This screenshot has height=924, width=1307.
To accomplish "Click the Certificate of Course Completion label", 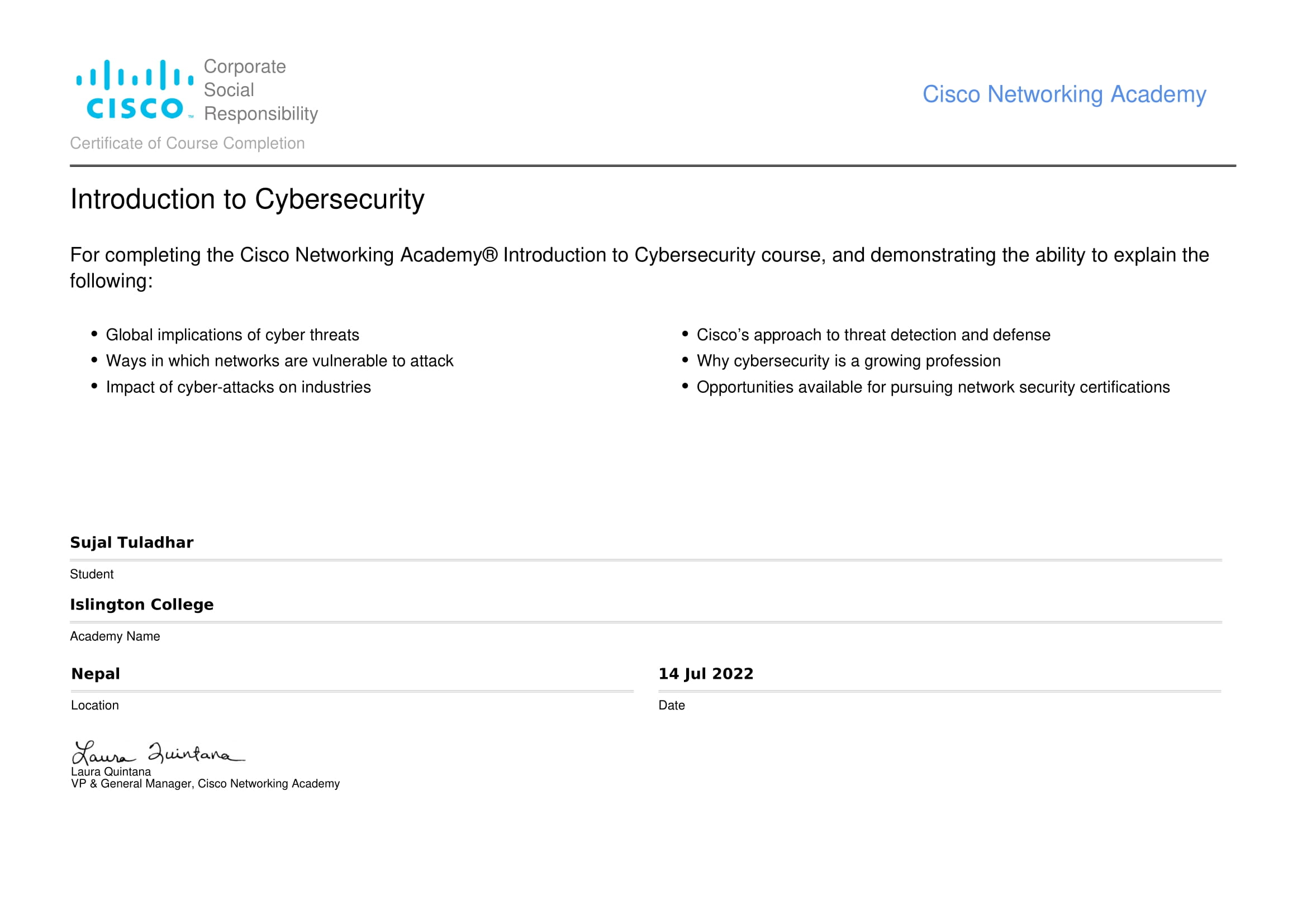I will [187, 144].
